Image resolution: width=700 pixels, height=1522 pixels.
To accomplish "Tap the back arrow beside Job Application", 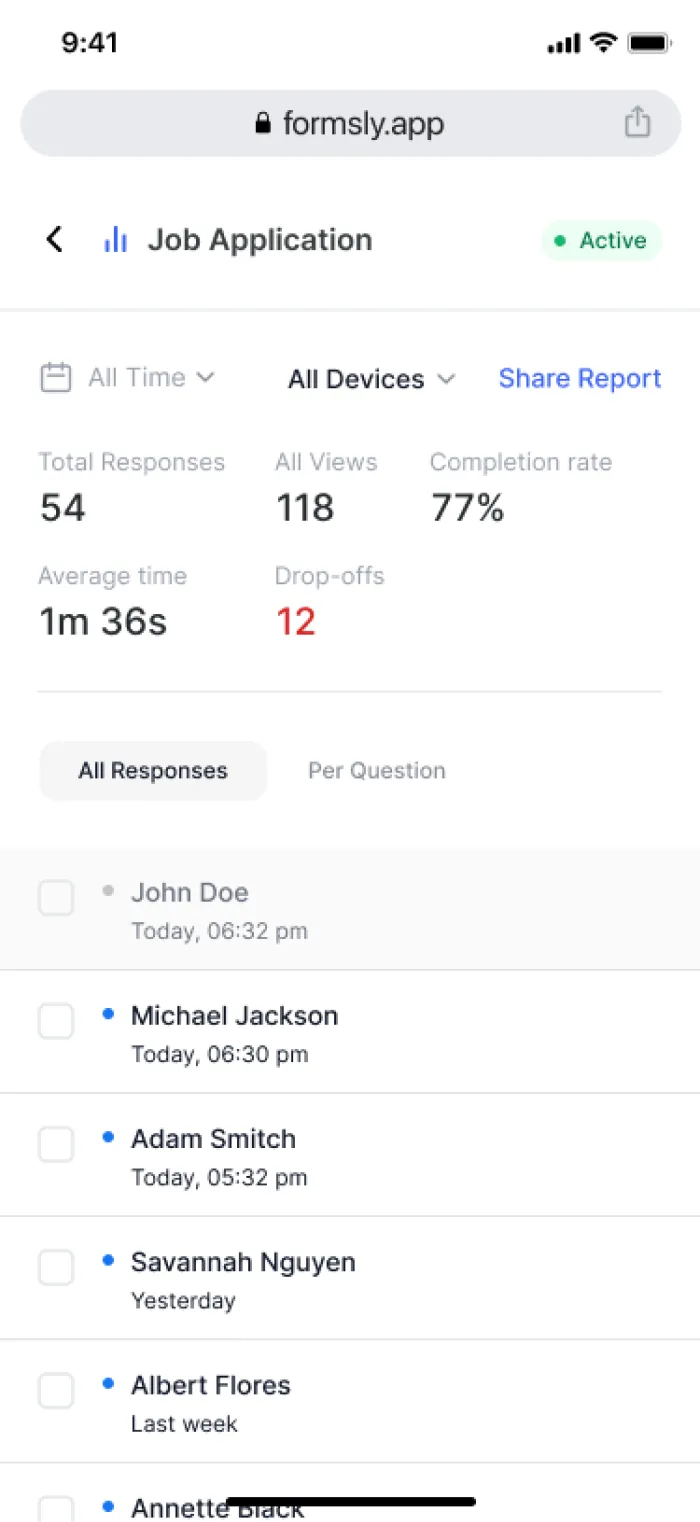I will tap(55, 240).
